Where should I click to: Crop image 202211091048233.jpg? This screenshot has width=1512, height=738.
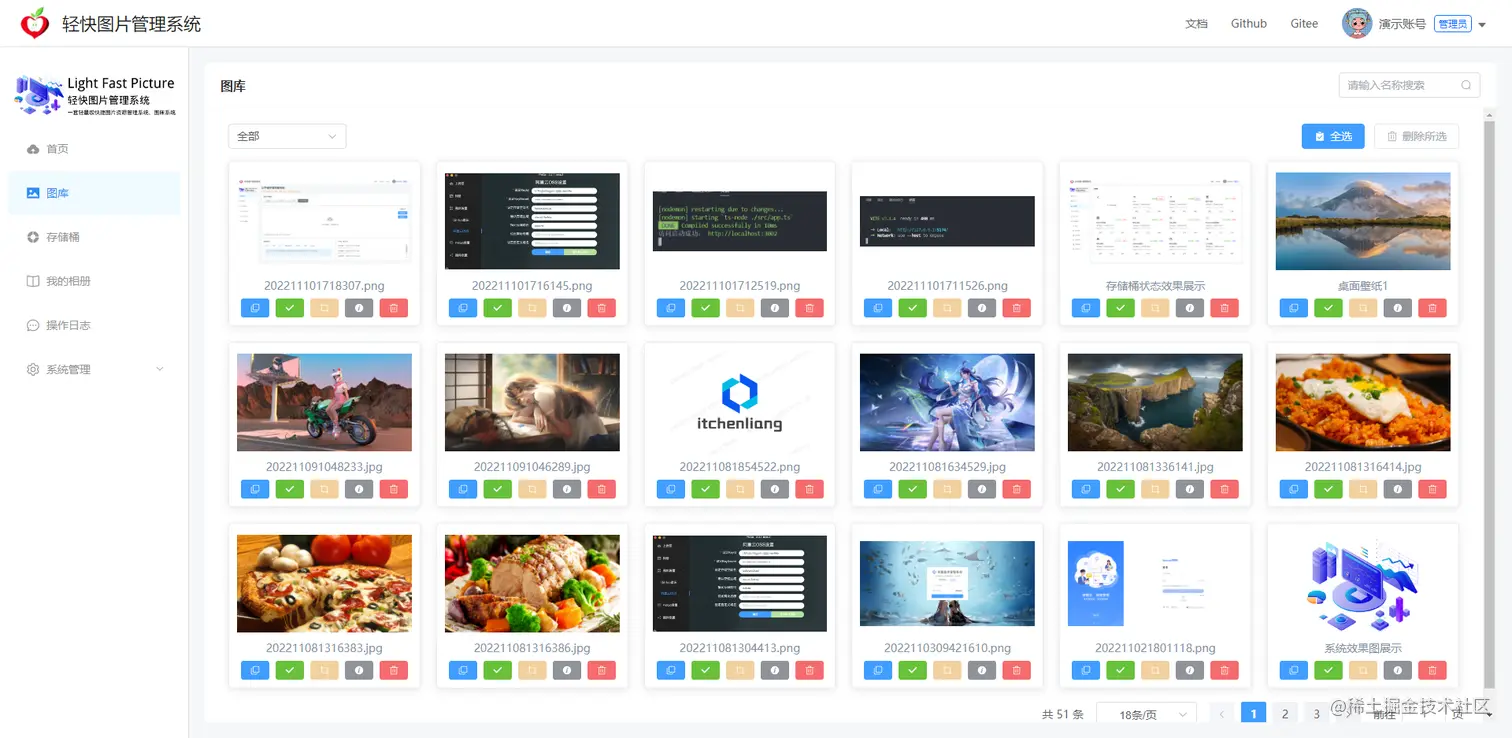324,489
